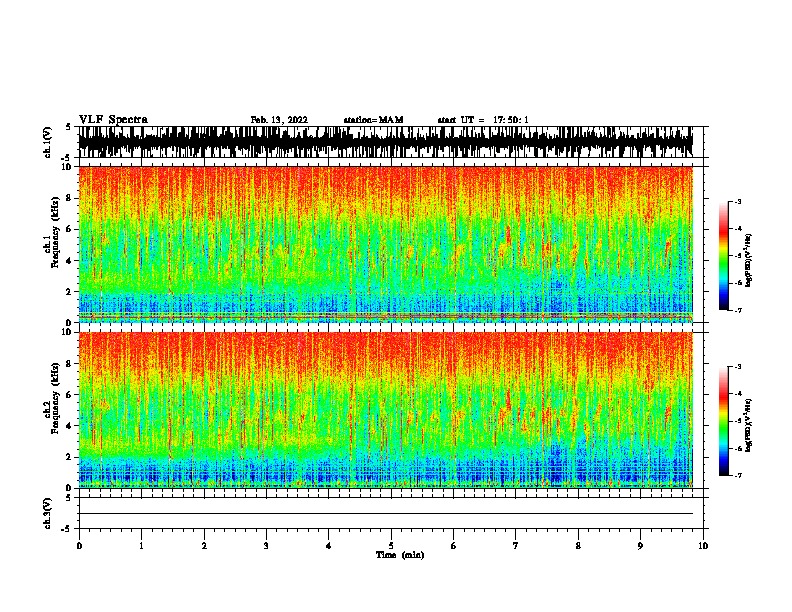Screen dimensions: 792x612
Task: Click time axis tick label "5"
Action: 391,546
